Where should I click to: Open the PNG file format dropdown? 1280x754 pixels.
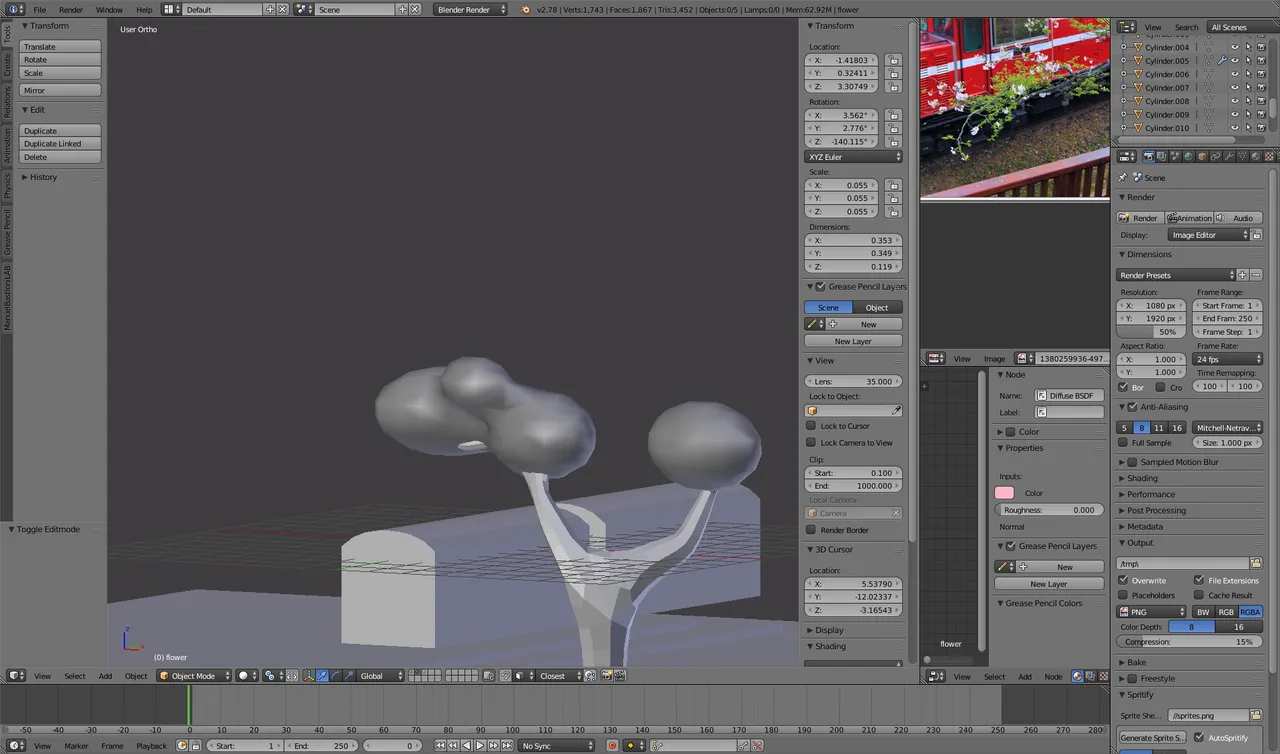click(x=1152, y=612)
